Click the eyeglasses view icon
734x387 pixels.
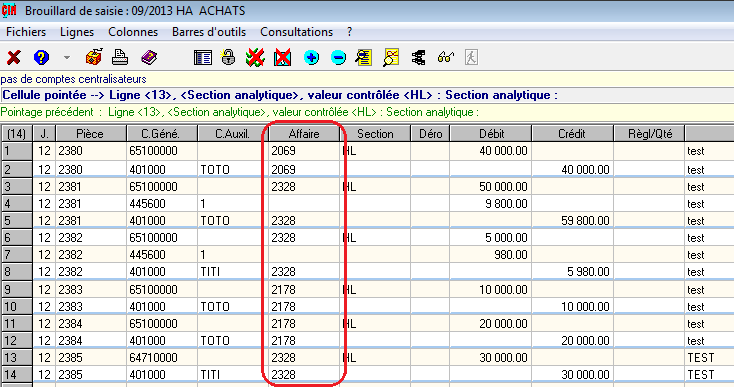point(445,58)
